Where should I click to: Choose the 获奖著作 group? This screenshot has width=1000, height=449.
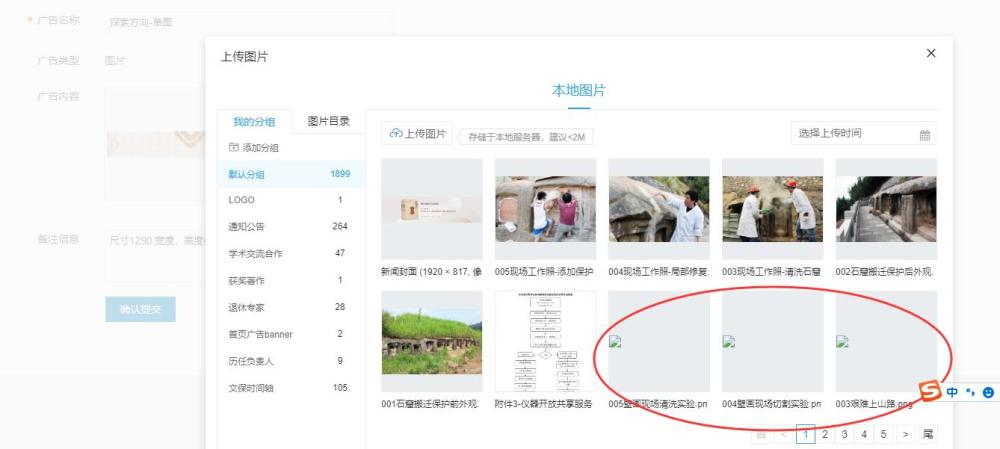tap(291, 280)
